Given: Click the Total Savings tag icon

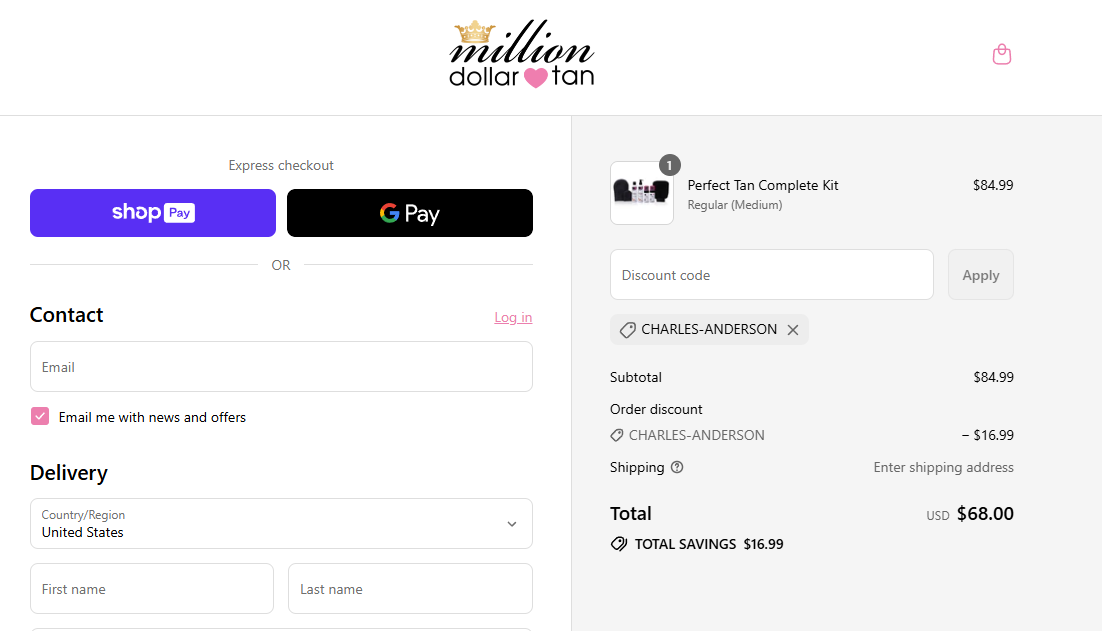Looking at the screenshot, I should pyautogui.click(x=618, y=544).
